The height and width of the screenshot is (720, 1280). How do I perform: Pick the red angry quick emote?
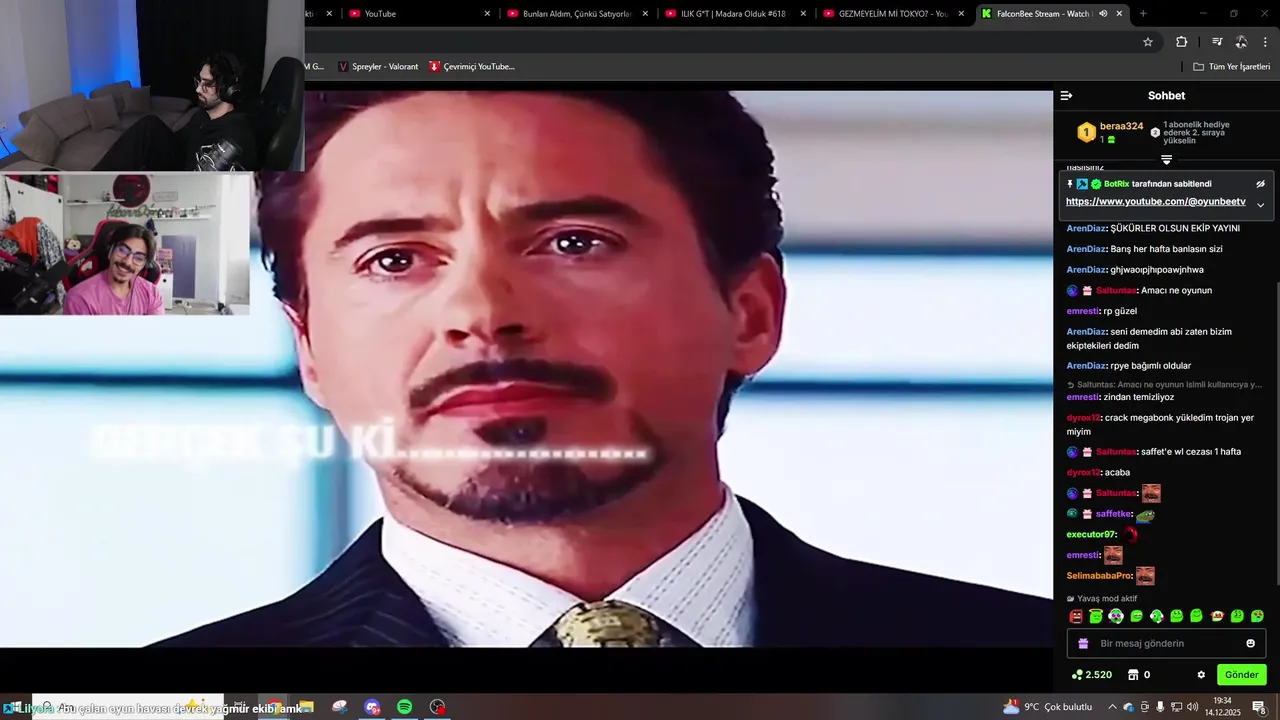pos(1076,616)
